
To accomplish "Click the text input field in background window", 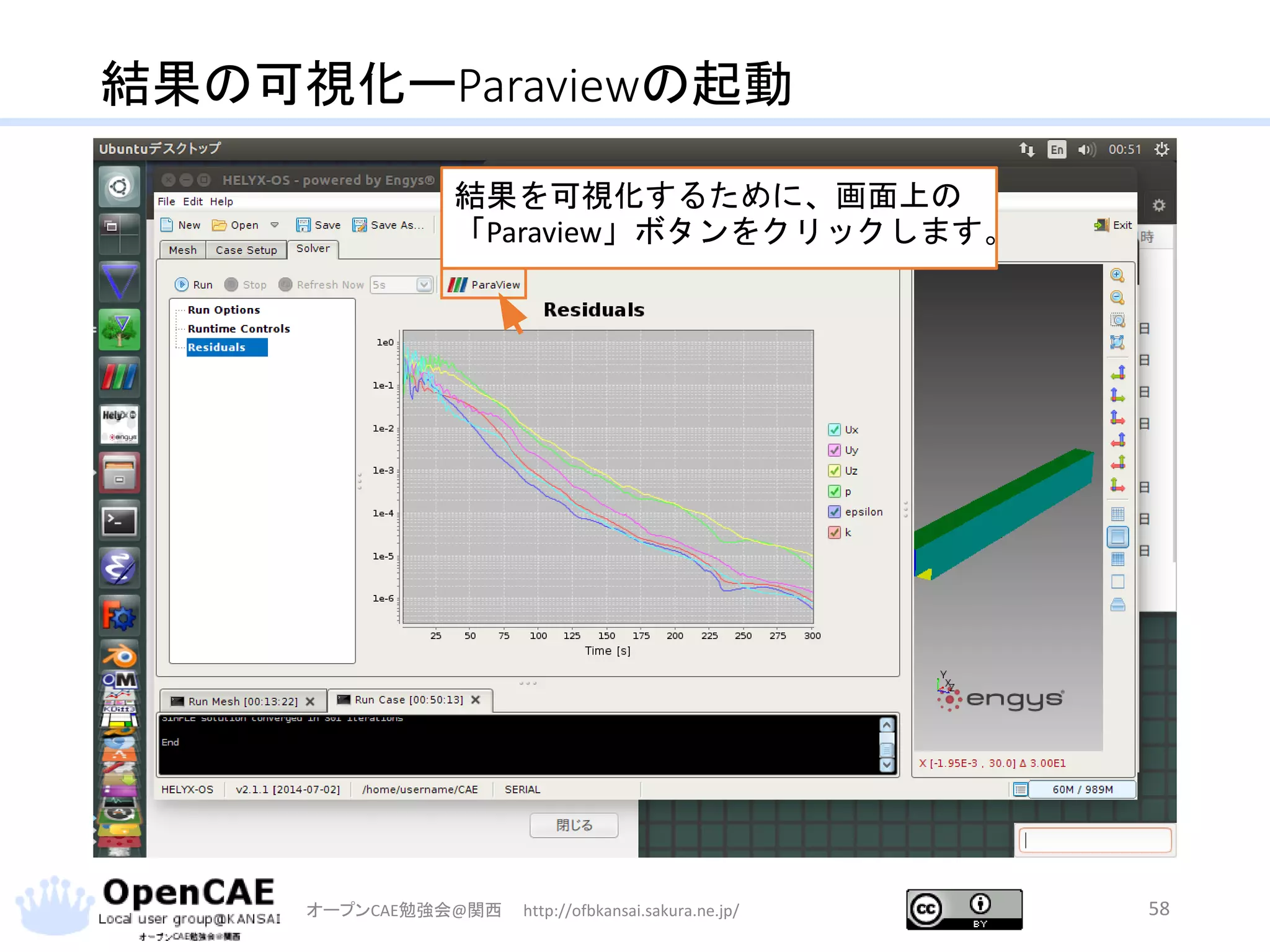I will pos(1095,840).
